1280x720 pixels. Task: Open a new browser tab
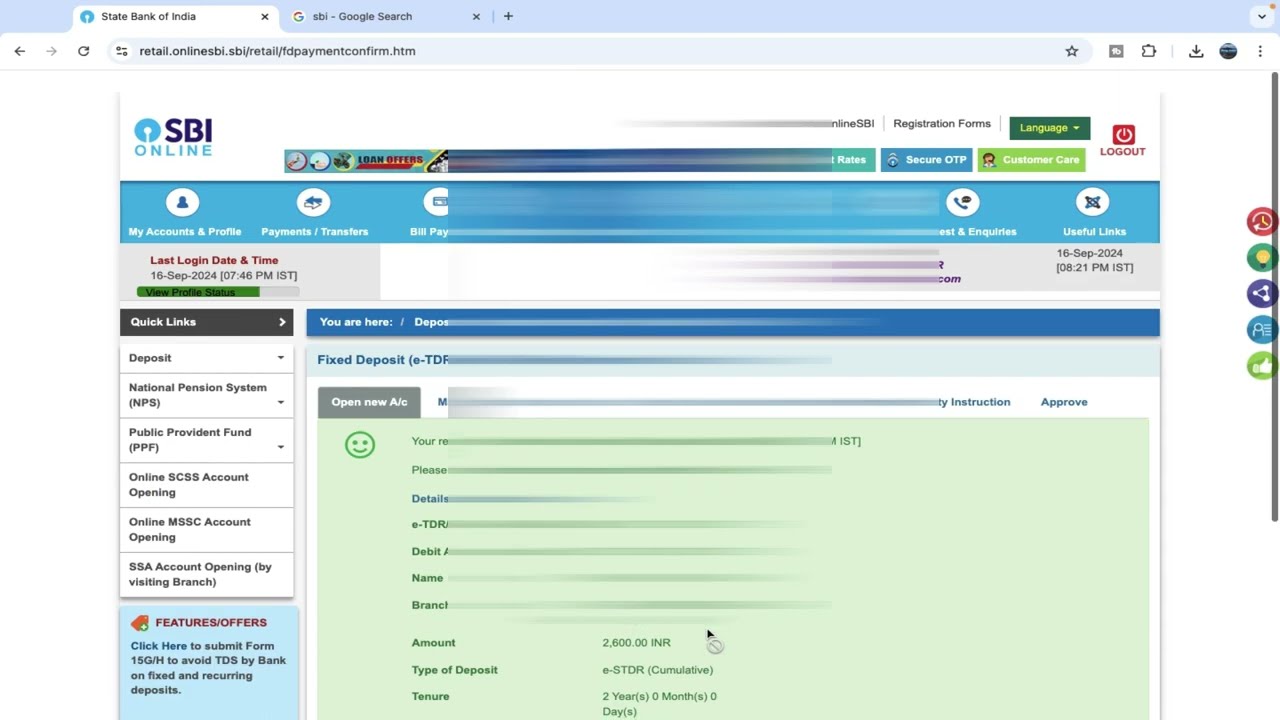click(x=508, y=16)
